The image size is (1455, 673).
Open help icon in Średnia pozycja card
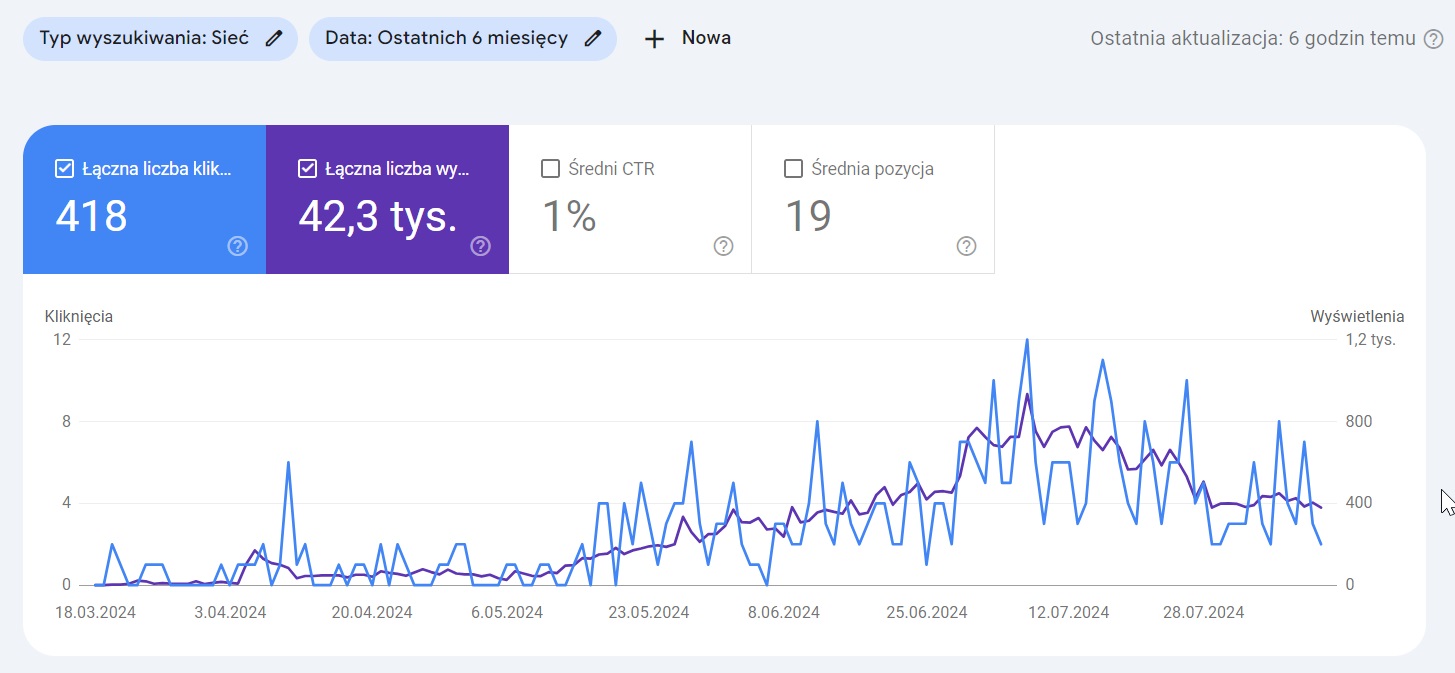point(966,246)
